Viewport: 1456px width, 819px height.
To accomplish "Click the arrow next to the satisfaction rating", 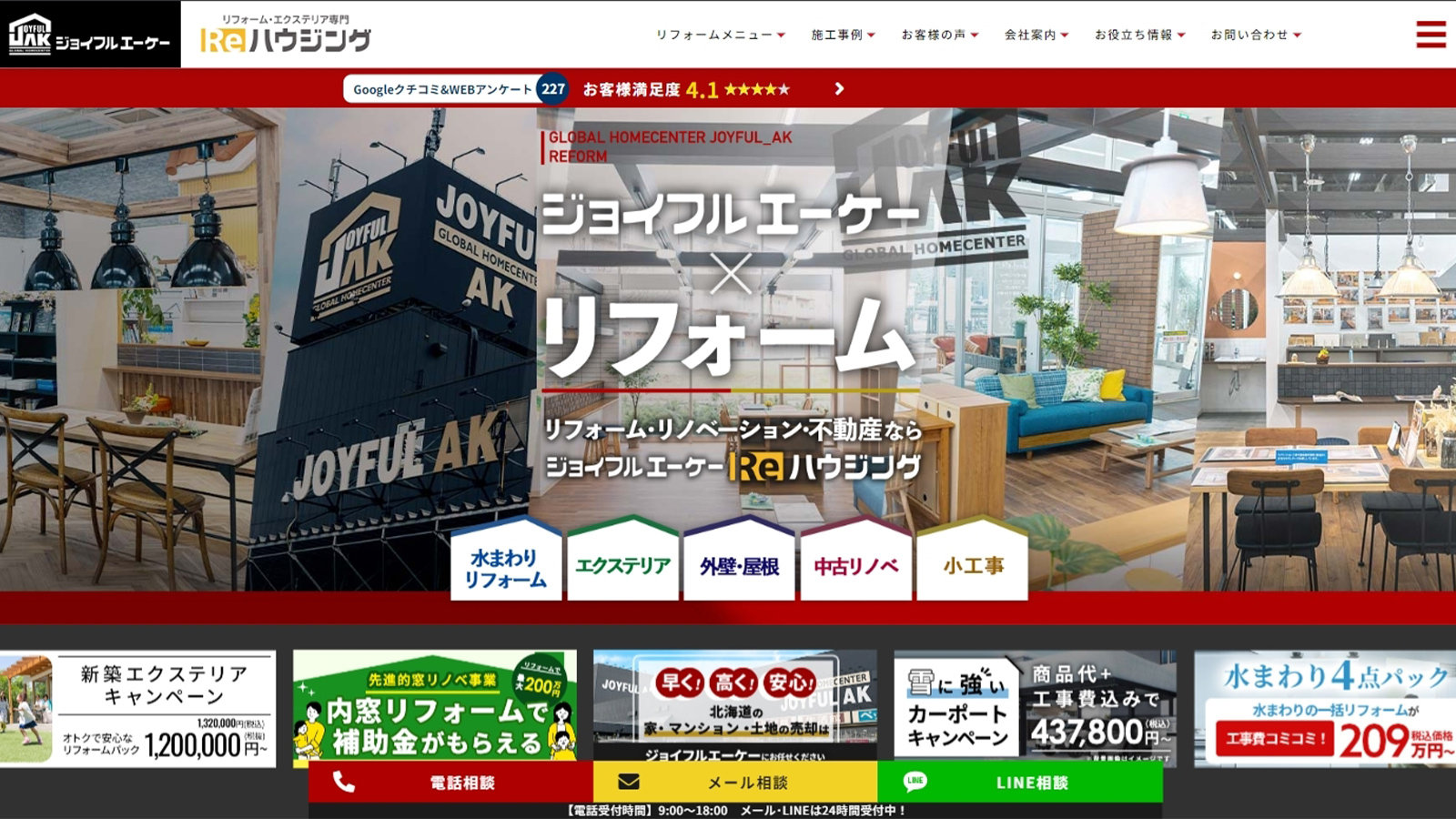I will click(839, 89).
